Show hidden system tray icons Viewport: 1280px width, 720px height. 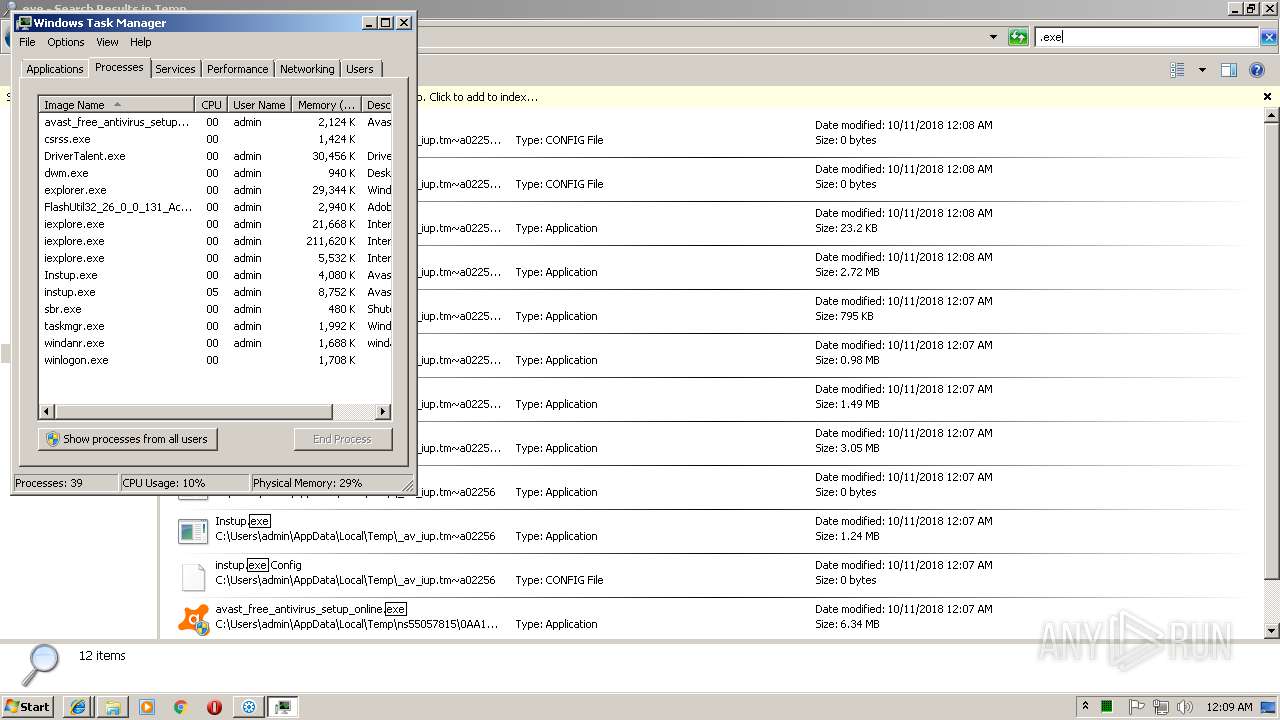1085,706
